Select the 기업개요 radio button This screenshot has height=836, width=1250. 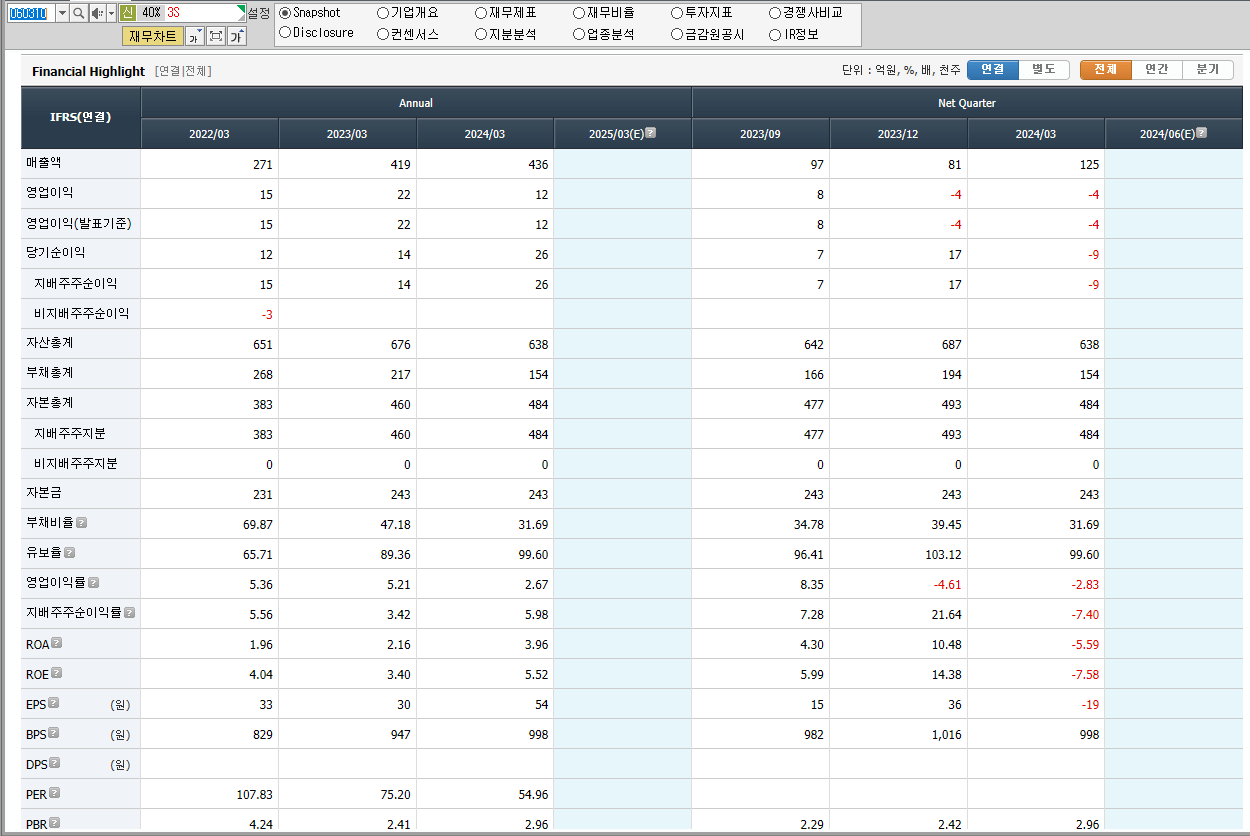coord(383,13)
